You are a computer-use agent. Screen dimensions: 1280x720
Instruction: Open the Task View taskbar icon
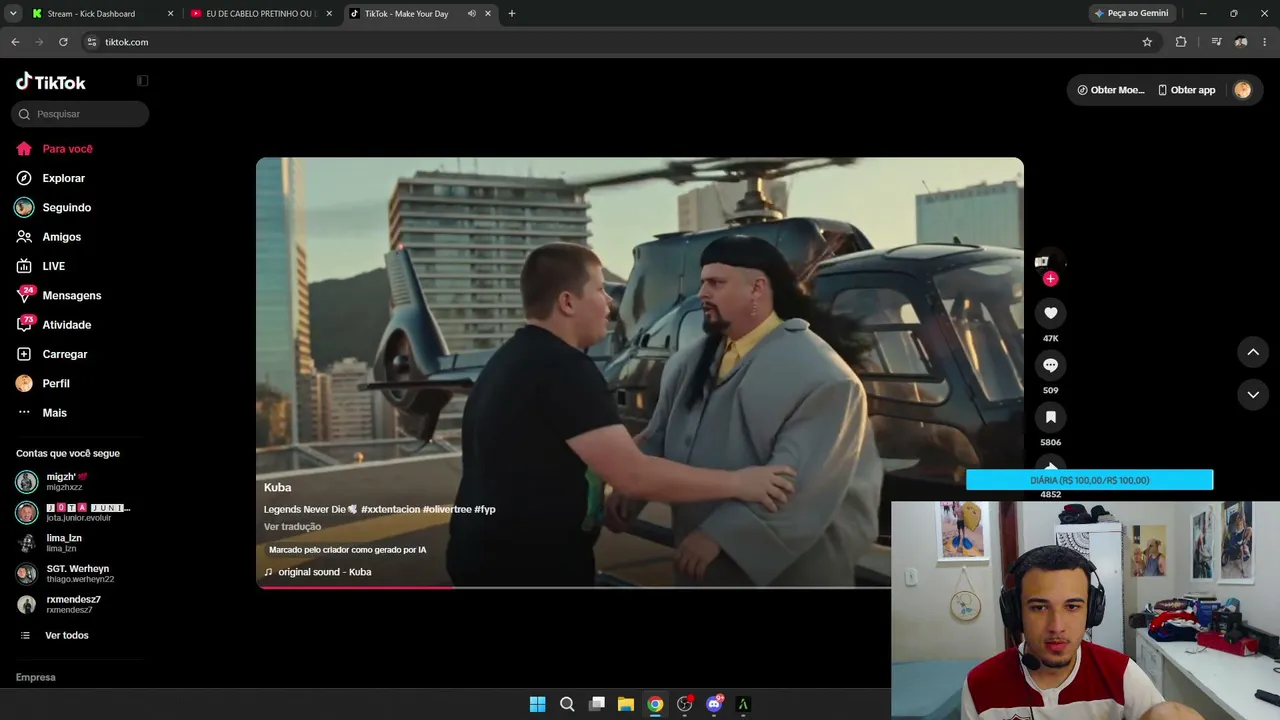597,704
